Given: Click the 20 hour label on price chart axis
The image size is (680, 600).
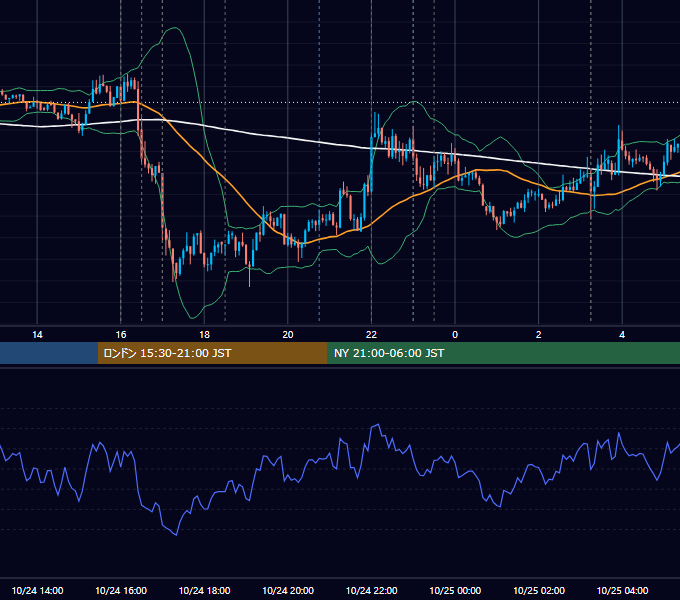Looking at the screenshot, I should (288, 335).
